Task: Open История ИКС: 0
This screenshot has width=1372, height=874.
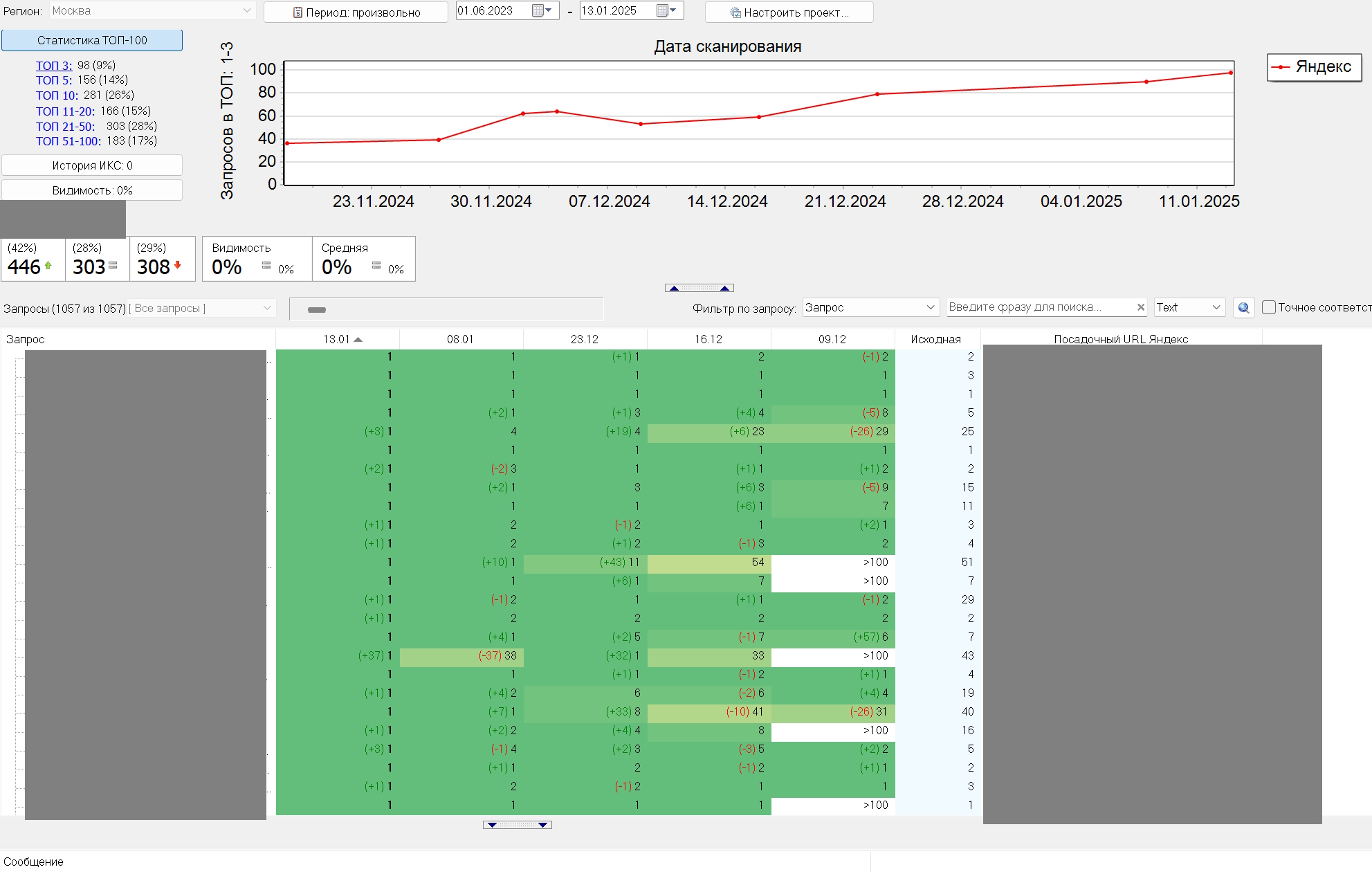Action: point(92,165)
